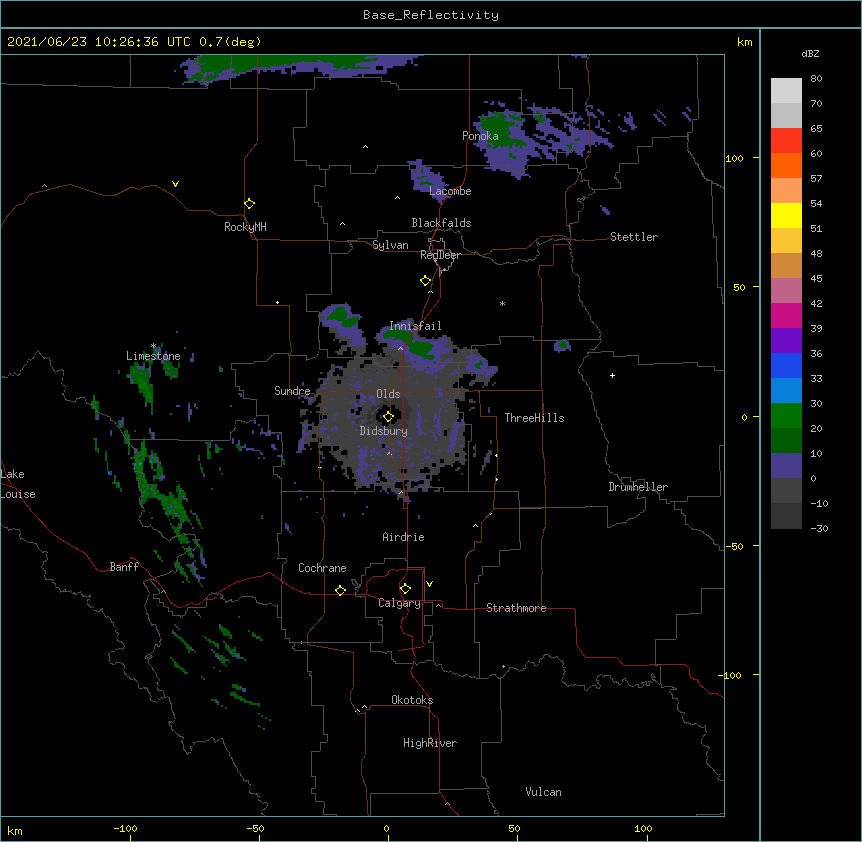Click the Base_Reflectivity title text

(x=431, y=15)
